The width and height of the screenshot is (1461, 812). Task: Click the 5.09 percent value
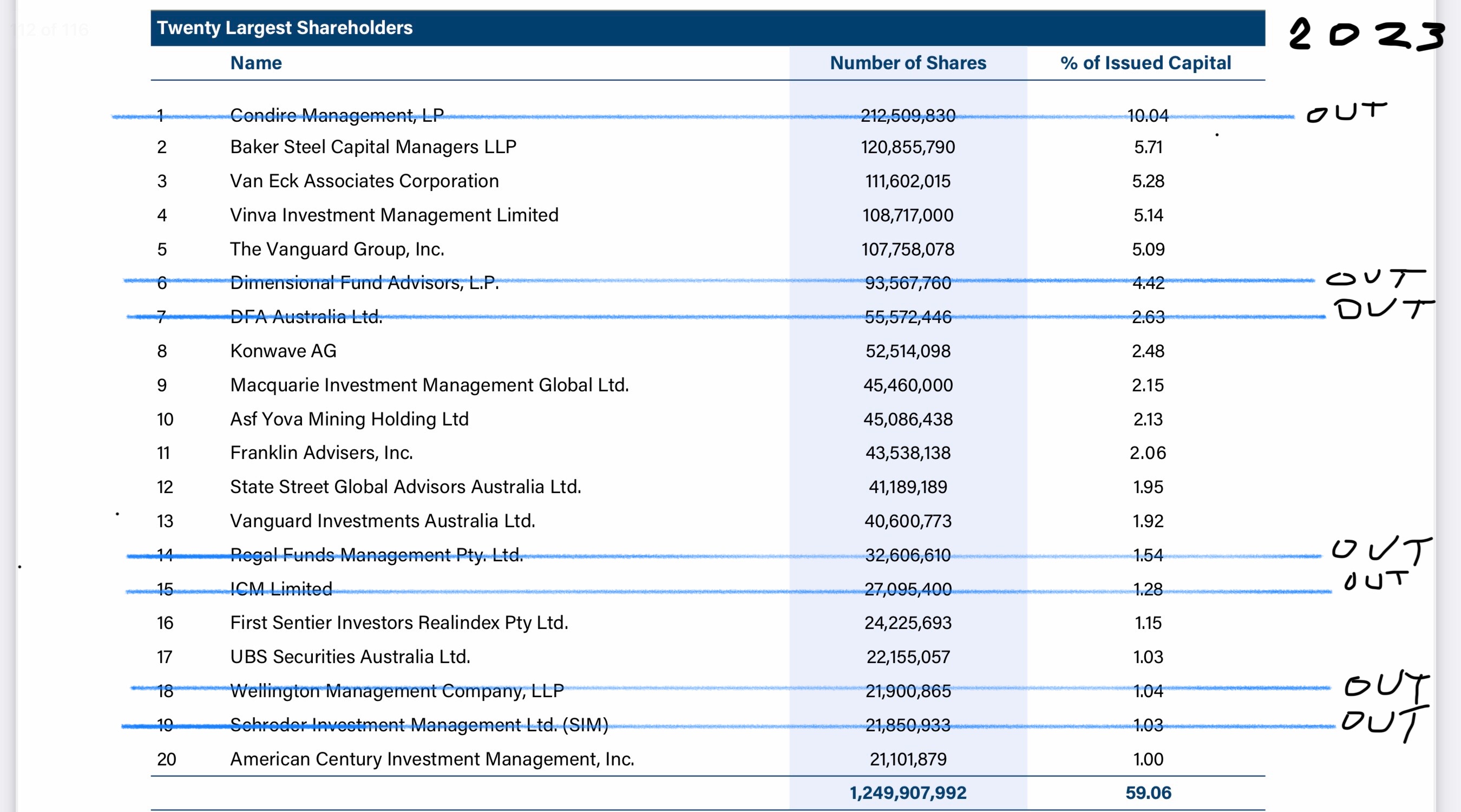point(1149,249)
